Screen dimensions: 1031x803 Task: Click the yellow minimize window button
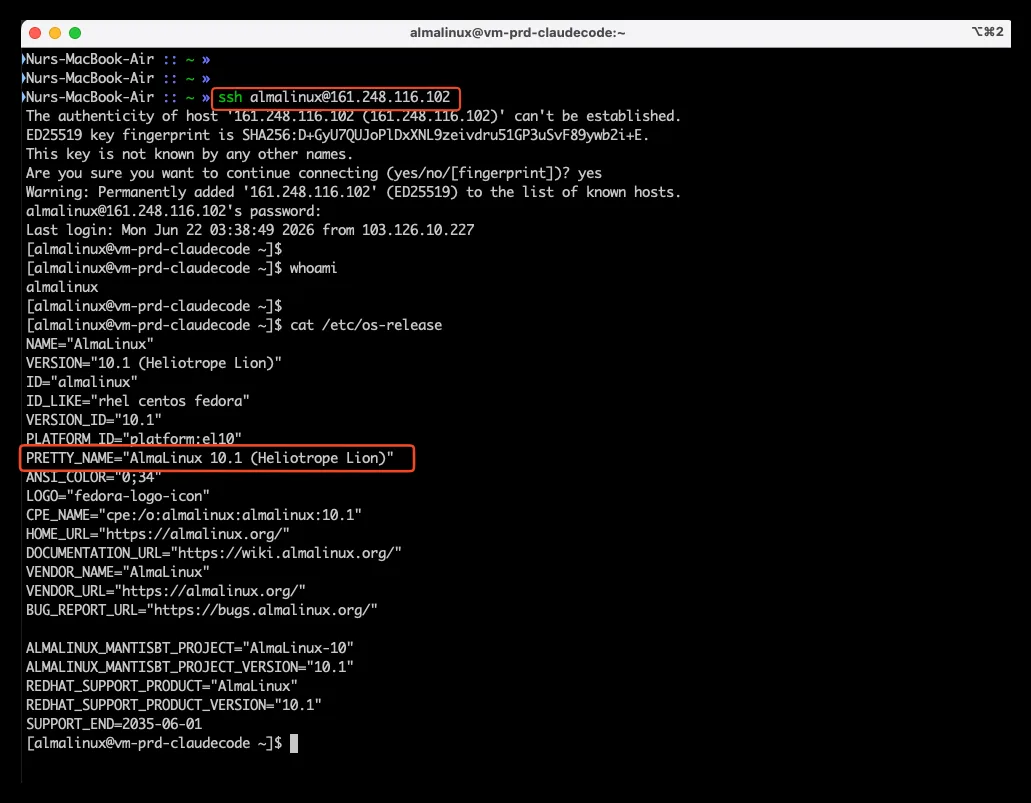pos(55,33)
